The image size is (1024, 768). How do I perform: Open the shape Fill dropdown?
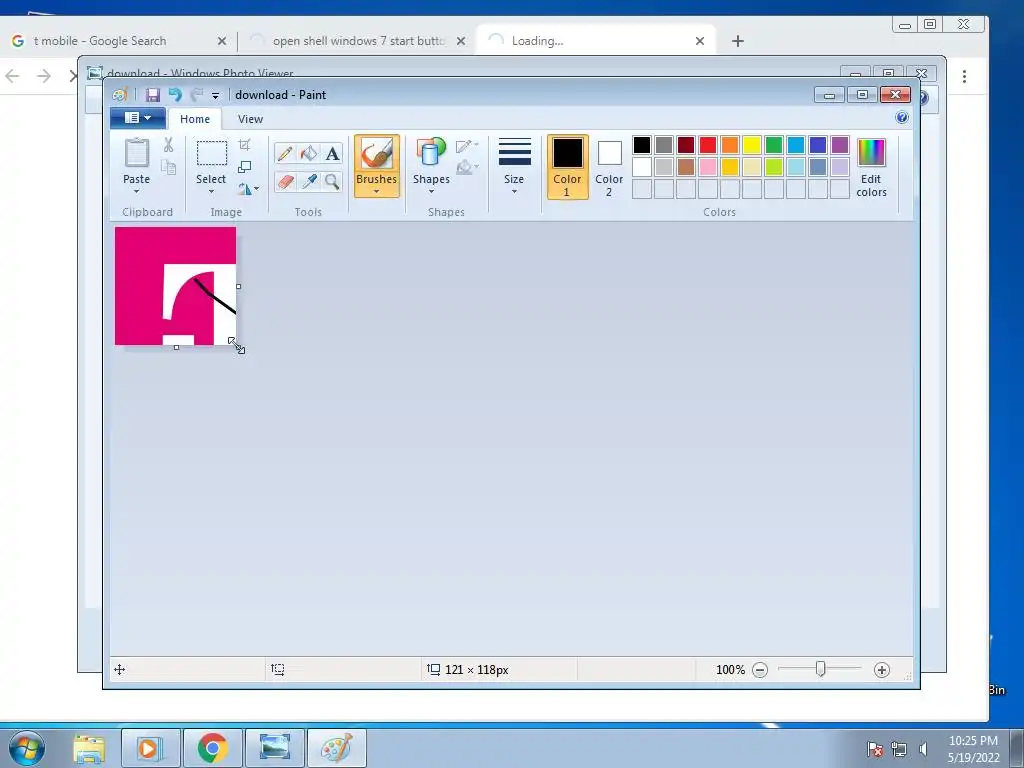467,168
